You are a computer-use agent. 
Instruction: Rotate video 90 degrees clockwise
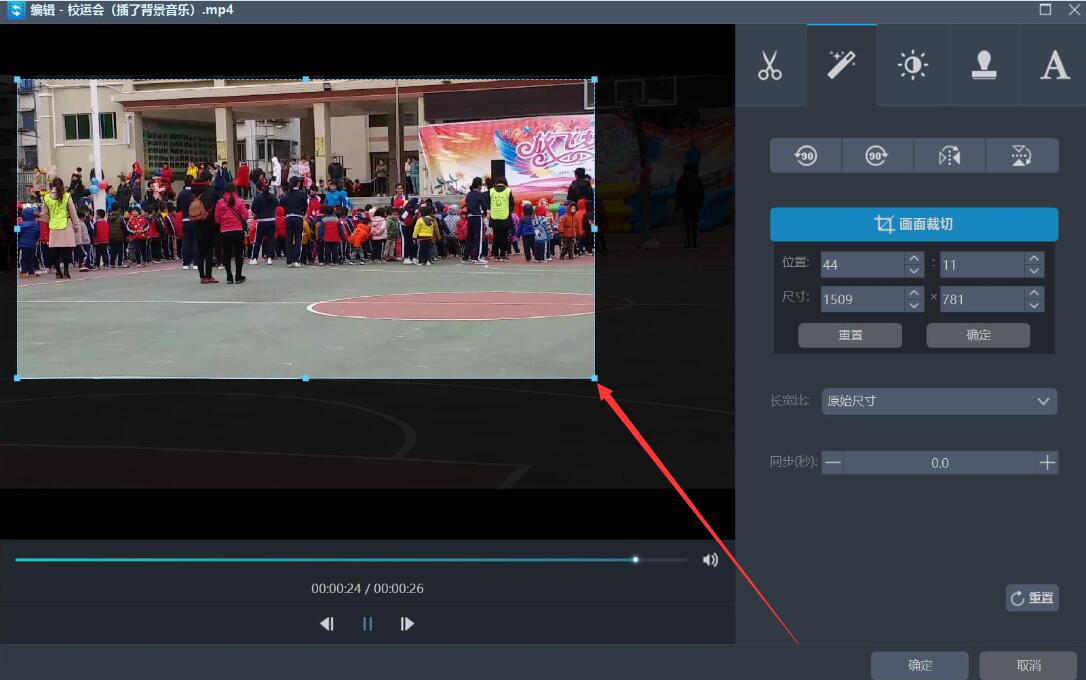tap(877, 156)
